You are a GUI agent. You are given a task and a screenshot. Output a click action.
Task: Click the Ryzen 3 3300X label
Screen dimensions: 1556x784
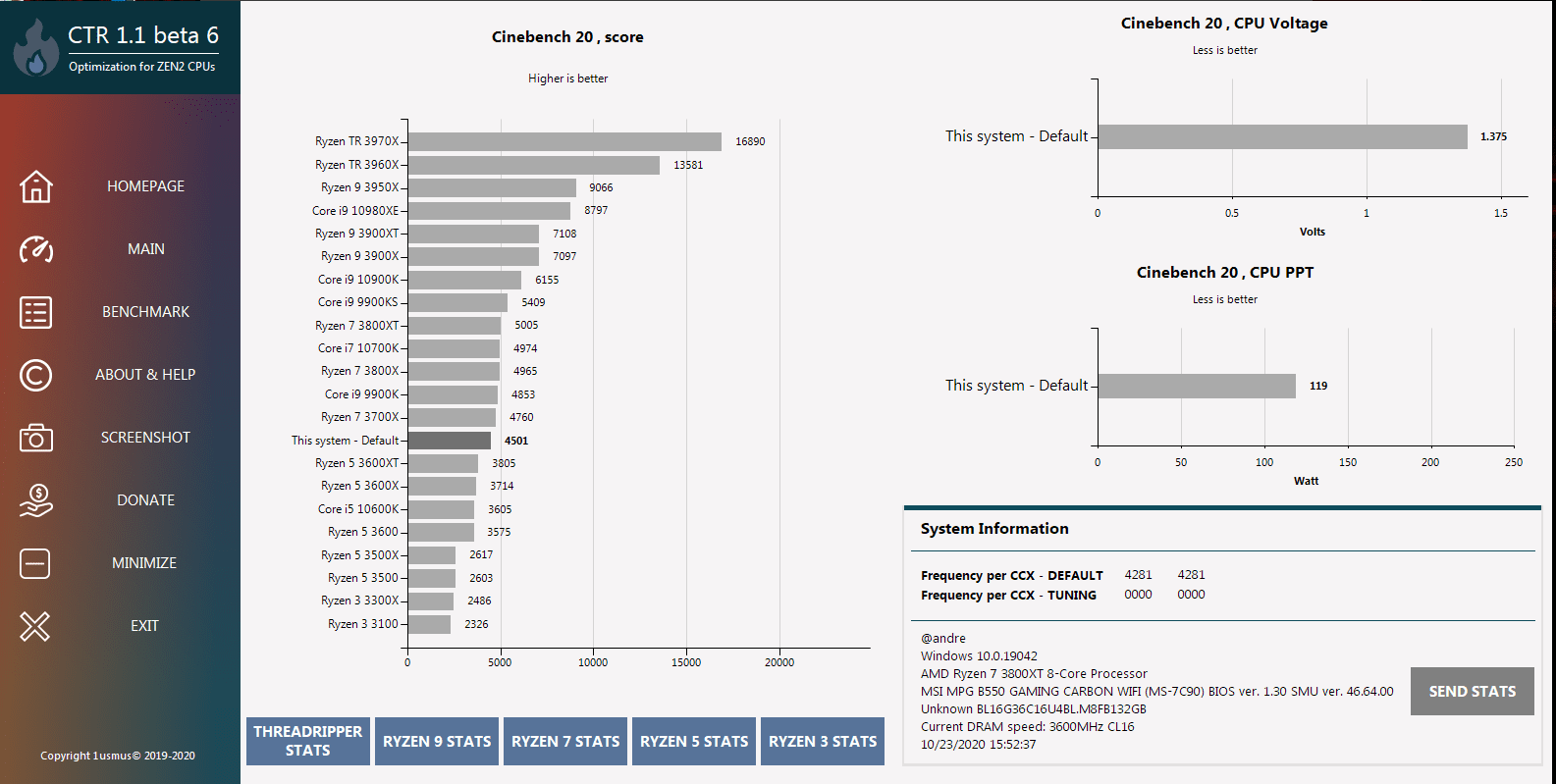(359, 601)
